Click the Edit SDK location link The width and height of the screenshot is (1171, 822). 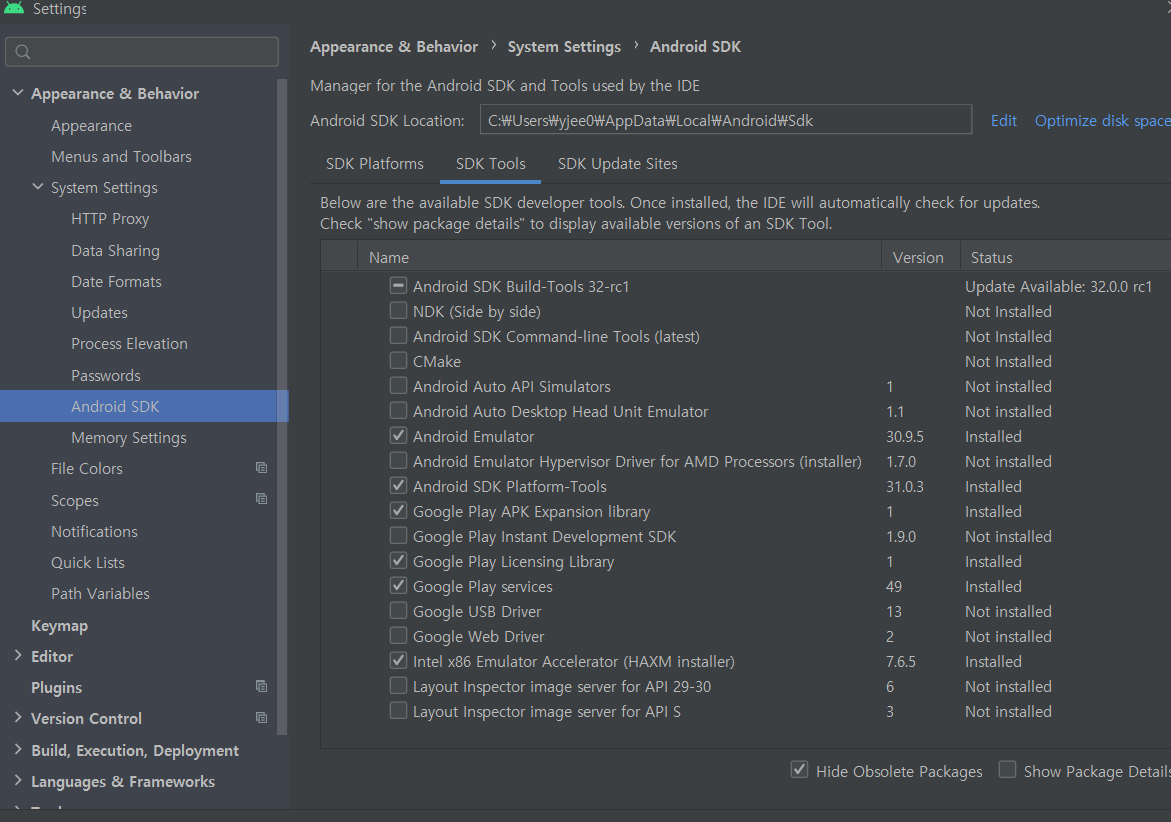pos(1004,120)
